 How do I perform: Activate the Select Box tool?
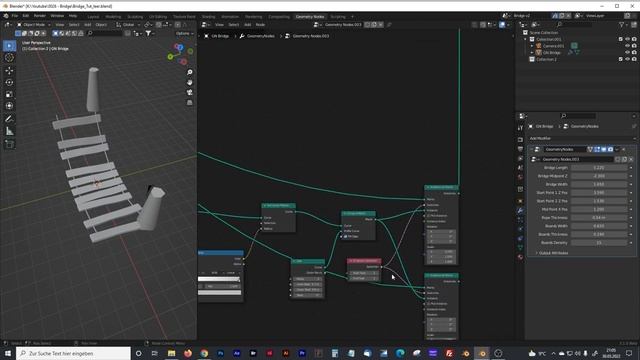pyautogui.click(x=9, y=46)
